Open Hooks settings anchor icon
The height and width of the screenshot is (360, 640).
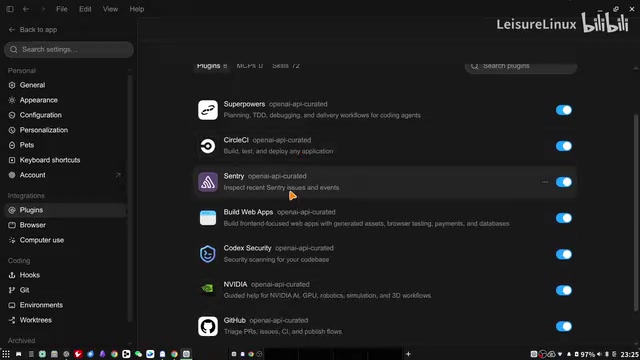(12, 275)
